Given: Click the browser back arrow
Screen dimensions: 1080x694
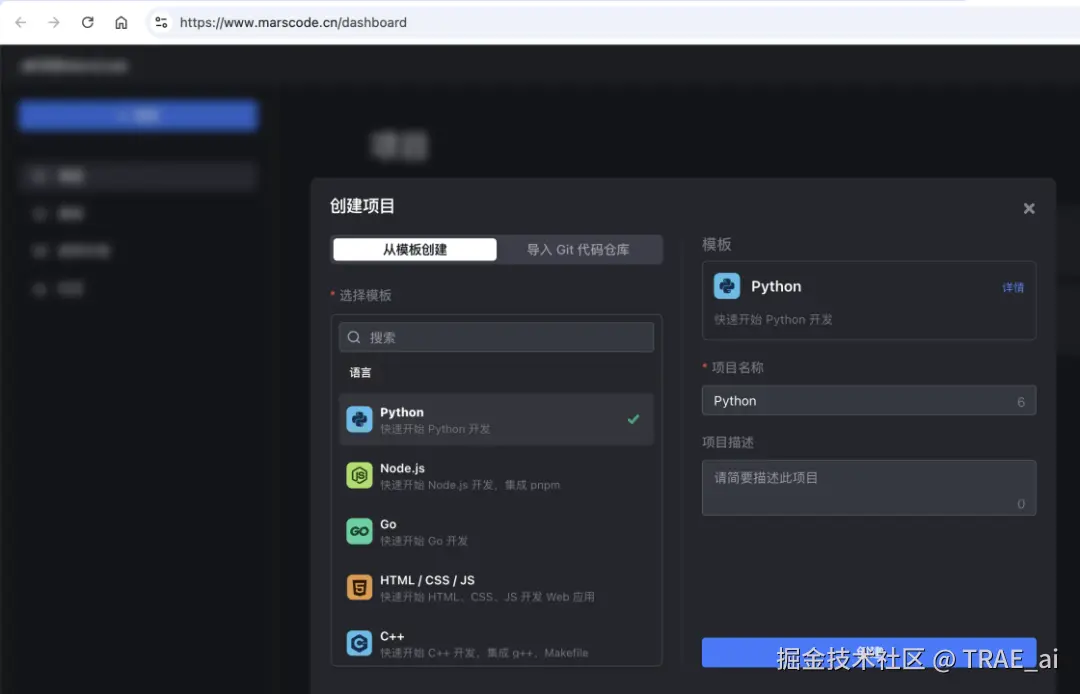Looking at the screenshot, I should [x=20, y=22].
